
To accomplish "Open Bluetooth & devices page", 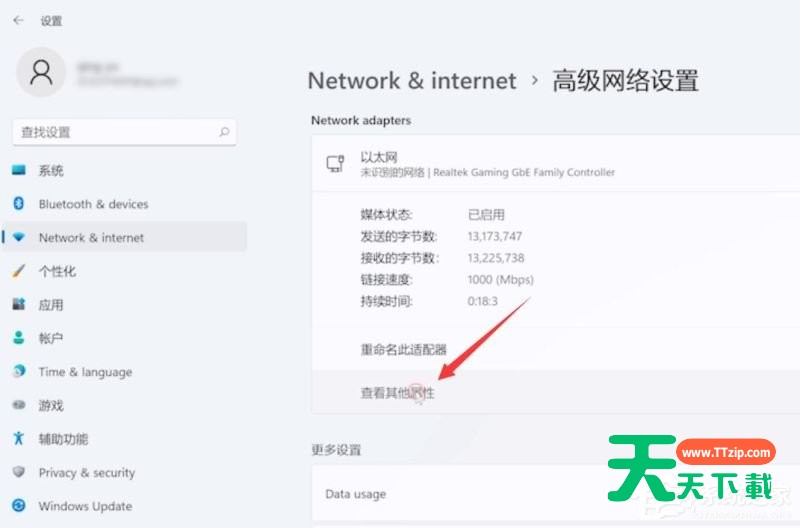I will (124, 204).
